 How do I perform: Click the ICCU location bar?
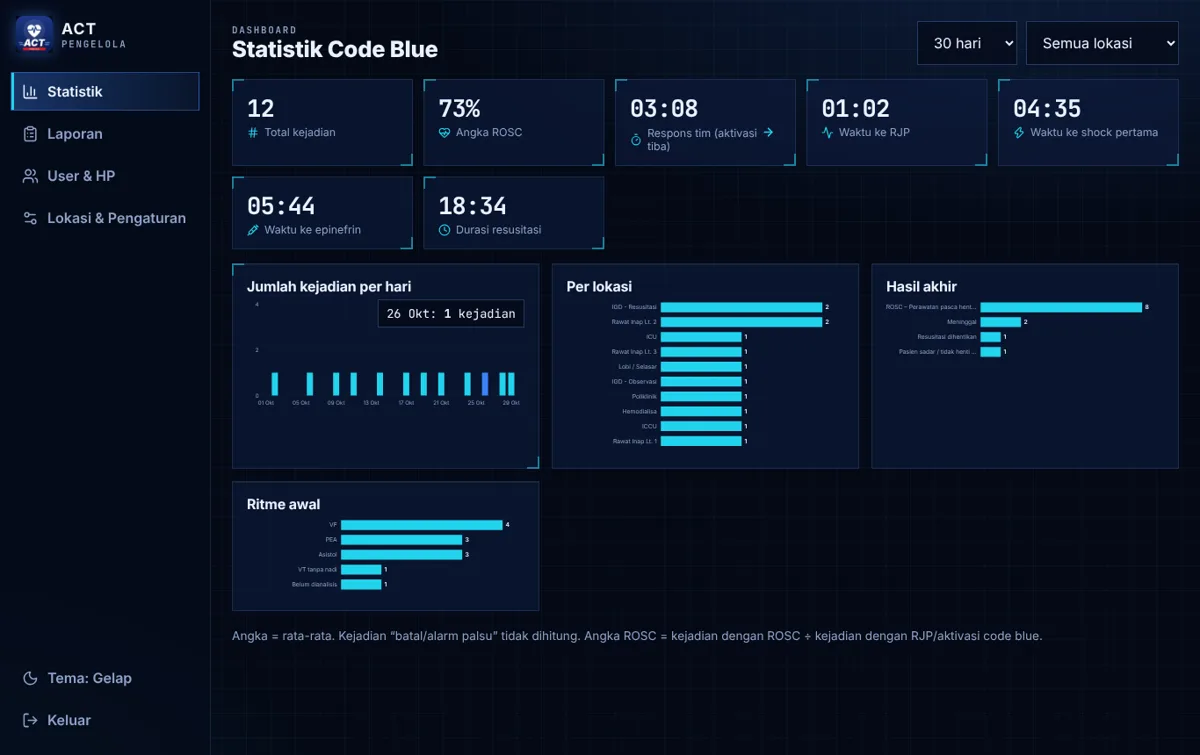click(701, 426)
